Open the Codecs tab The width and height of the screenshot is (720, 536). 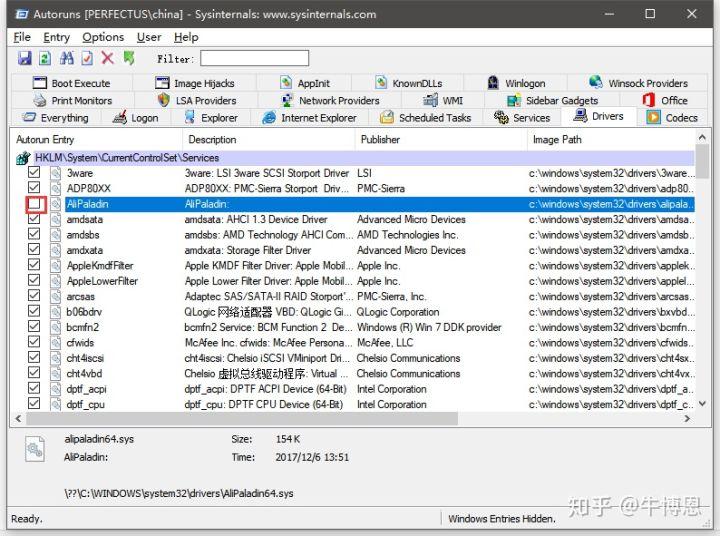coord(672,118)
